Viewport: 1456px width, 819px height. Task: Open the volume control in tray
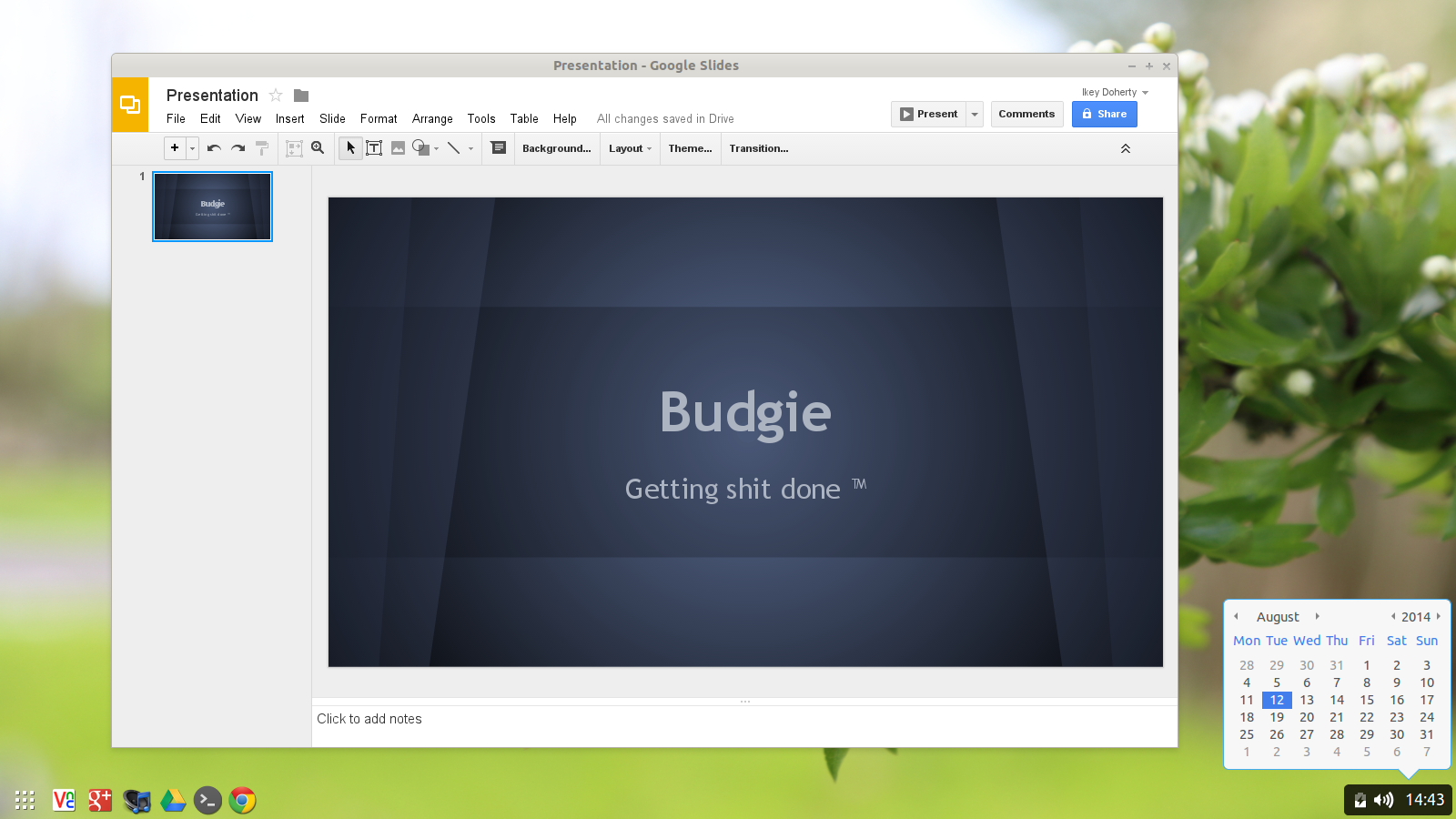1383,800
